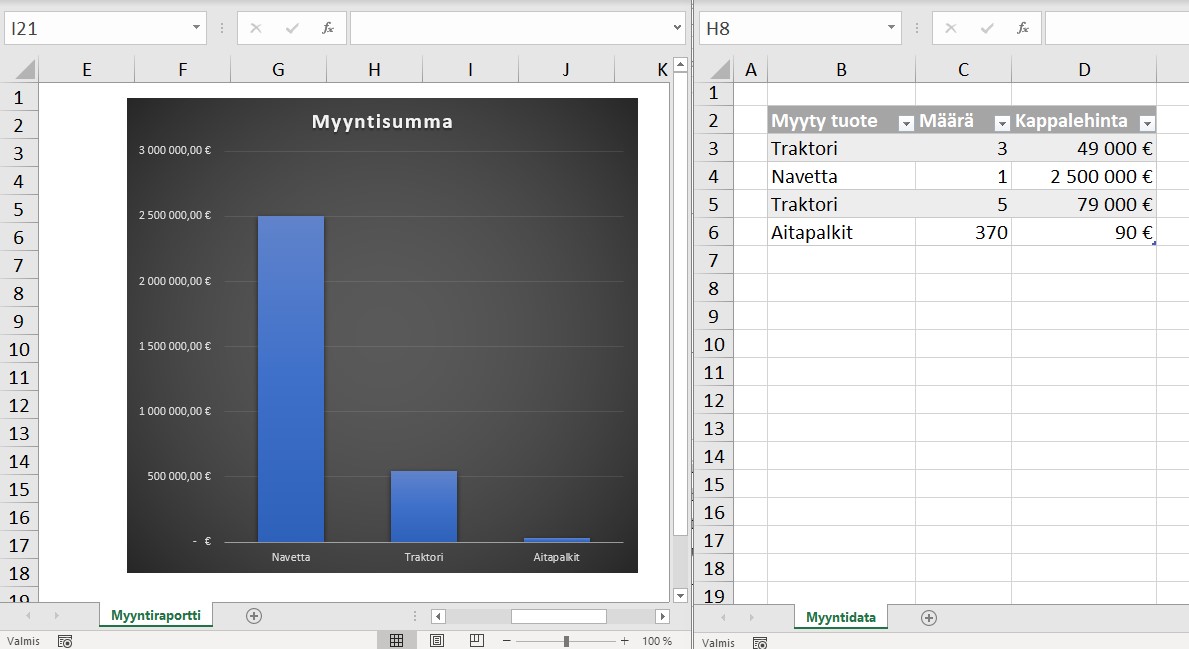Add new sheet next to Myyntiraportti tab

click(x=254, y=616)
